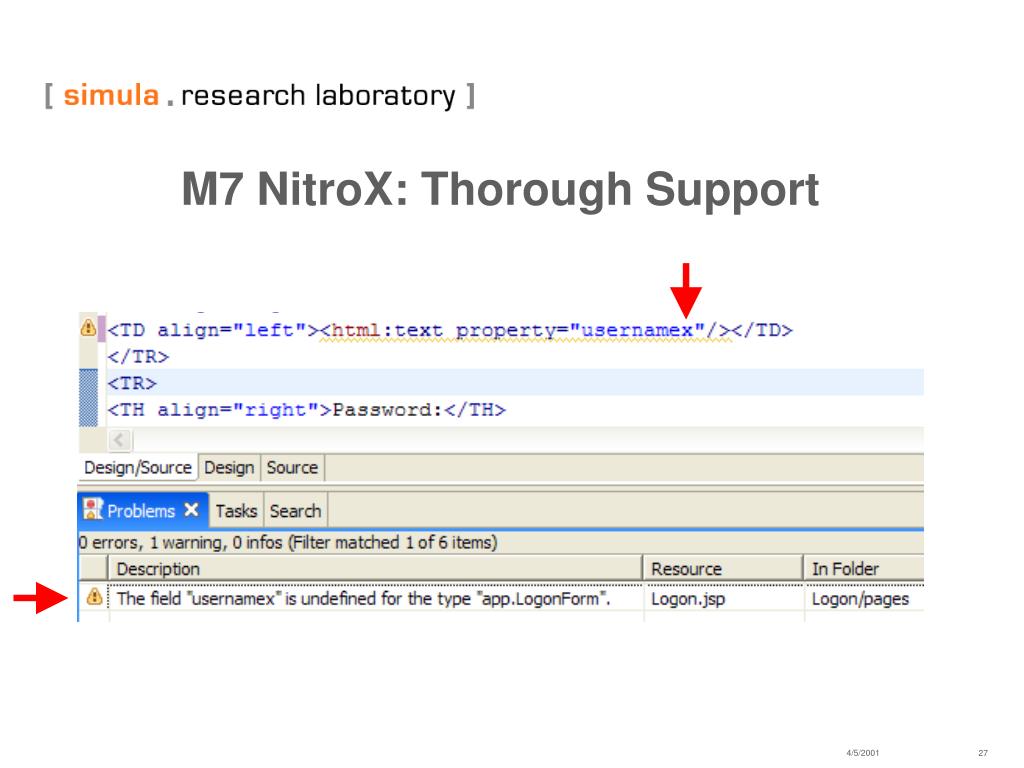This screenshot has width=1024, height=768.
Task: Click the scroll-left arrow under editor
Action: [x=120, y=440]
